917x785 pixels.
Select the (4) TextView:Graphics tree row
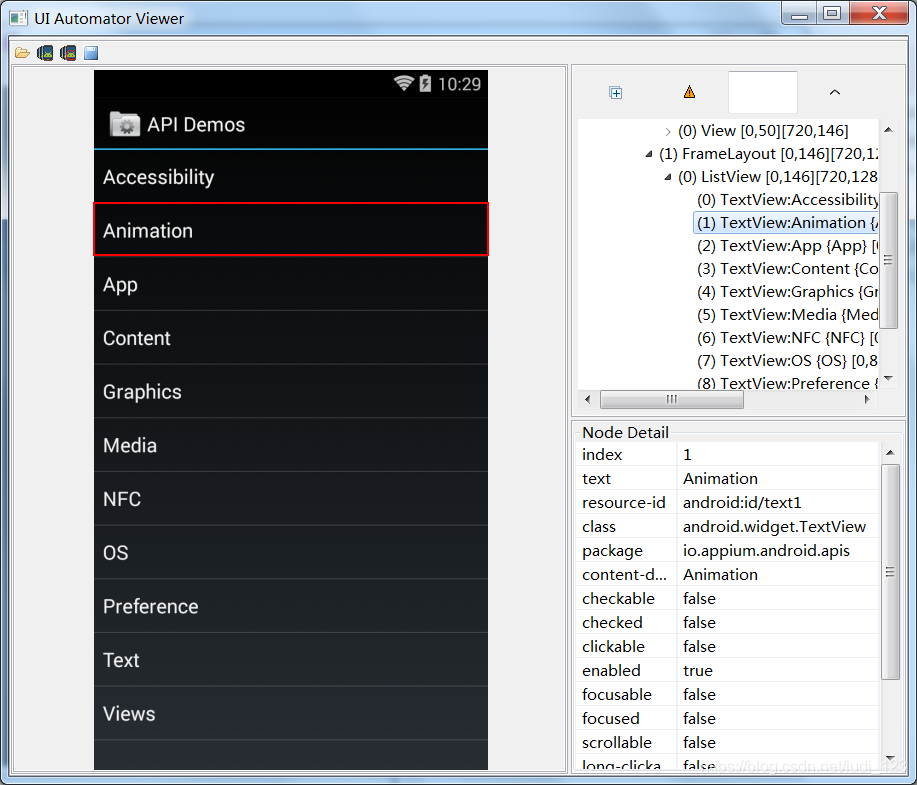pyautogui.click(x=787, y=291)
